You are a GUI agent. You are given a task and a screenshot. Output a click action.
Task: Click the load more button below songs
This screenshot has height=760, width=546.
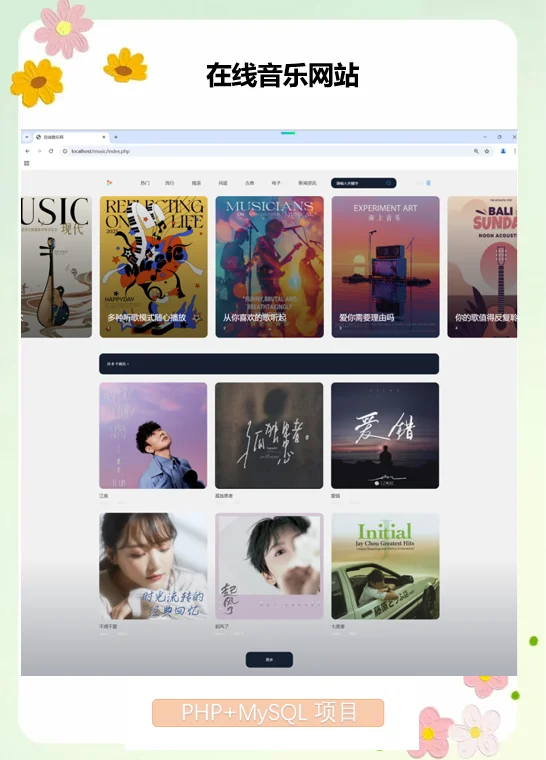(269, 660)
